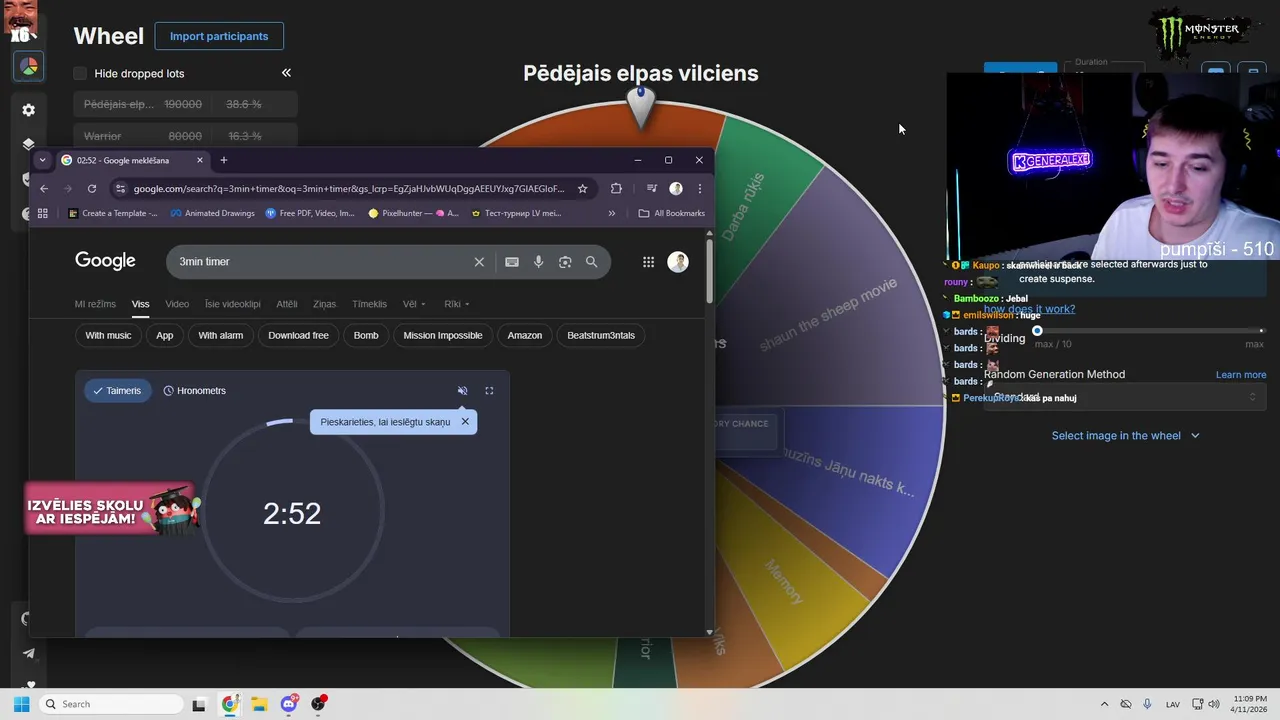Start Google voice search microphone

538,262
